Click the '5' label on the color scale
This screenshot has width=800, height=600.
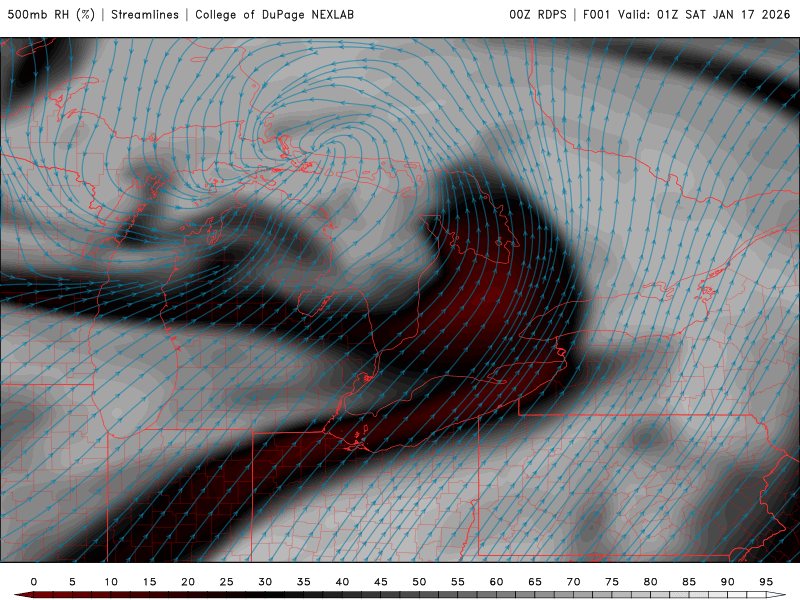click(72, 582)
